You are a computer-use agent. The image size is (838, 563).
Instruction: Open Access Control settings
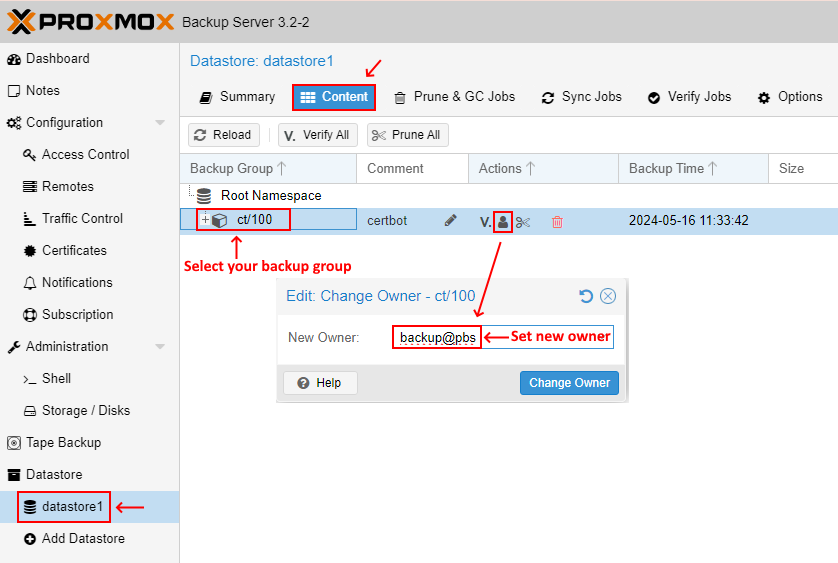(x=76, y=155)
